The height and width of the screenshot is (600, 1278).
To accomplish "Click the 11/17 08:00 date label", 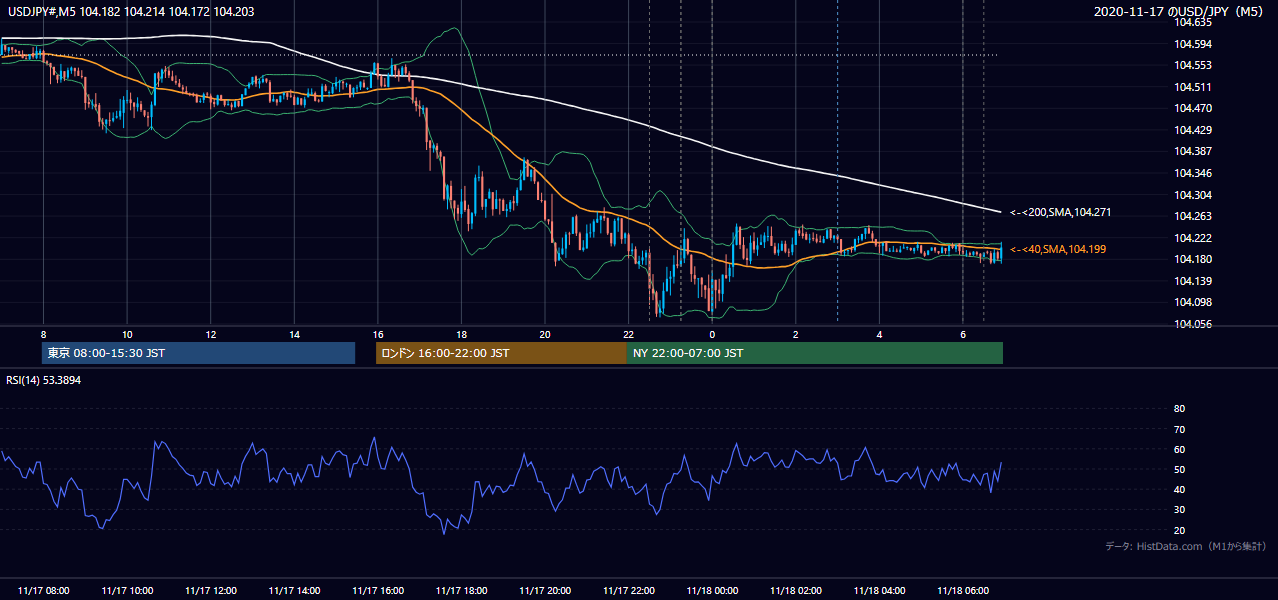I will (43, 591).
